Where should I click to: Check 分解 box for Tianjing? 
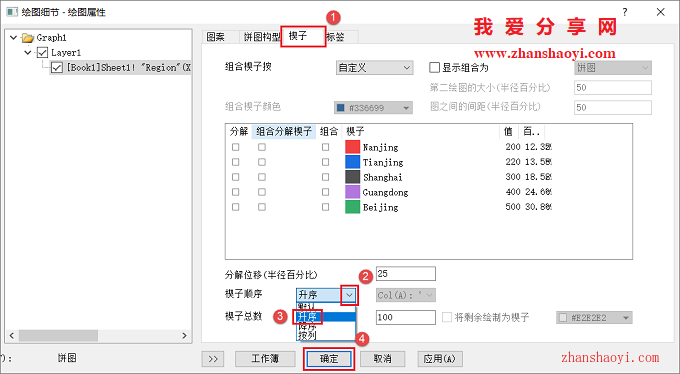pos(235,162)
